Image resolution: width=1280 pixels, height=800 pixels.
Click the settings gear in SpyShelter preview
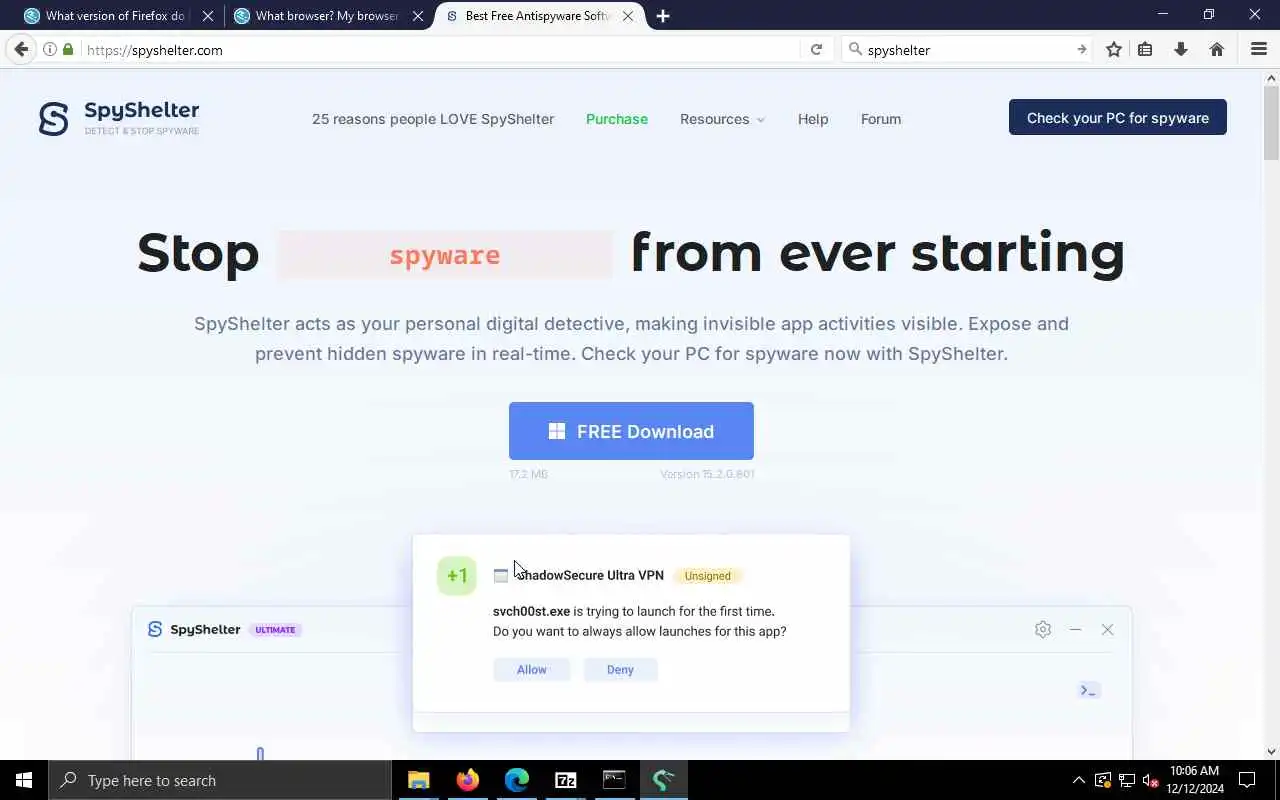[1043, 629]
